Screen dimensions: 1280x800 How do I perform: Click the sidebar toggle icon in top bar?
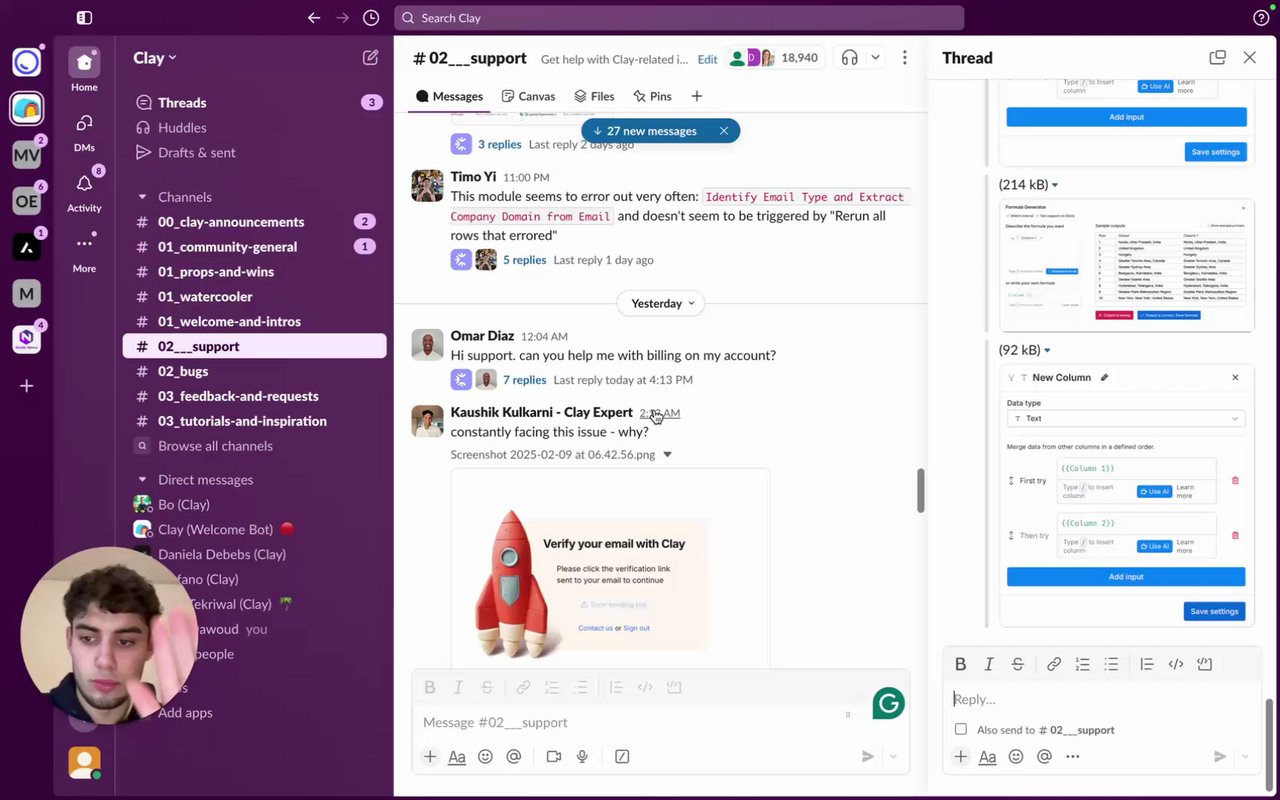[x=84, y=18]
